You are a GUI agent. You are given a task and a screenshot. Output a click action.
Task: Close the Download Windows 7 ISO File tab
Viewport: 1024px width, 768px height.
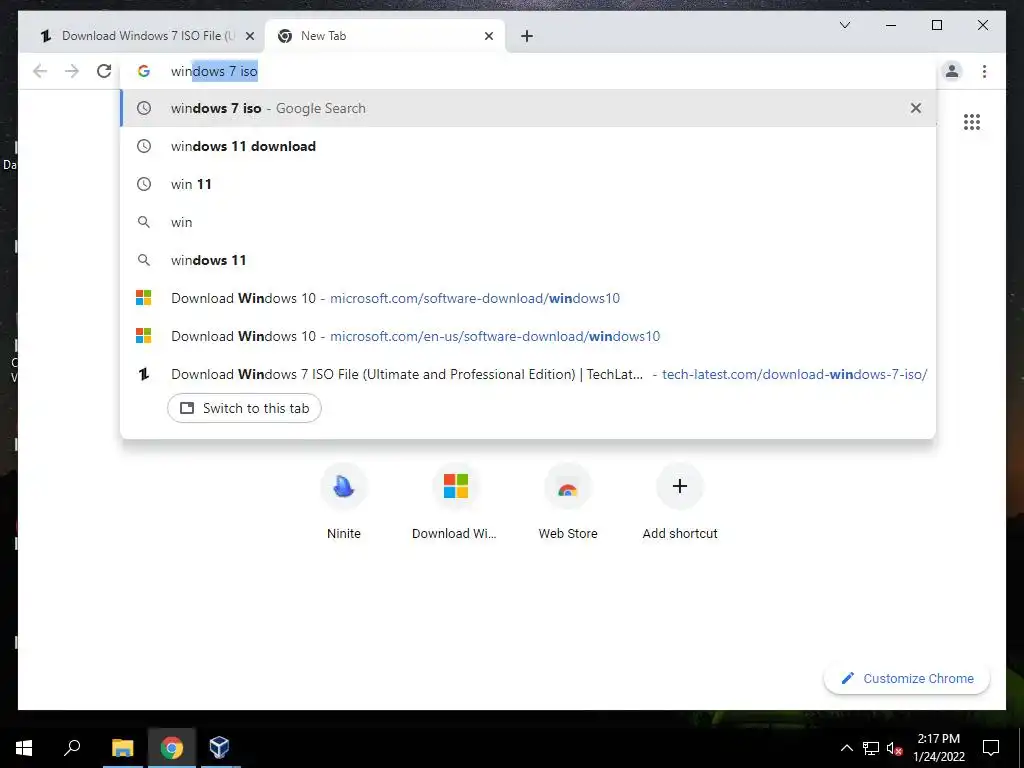click(x=249, y=36)
